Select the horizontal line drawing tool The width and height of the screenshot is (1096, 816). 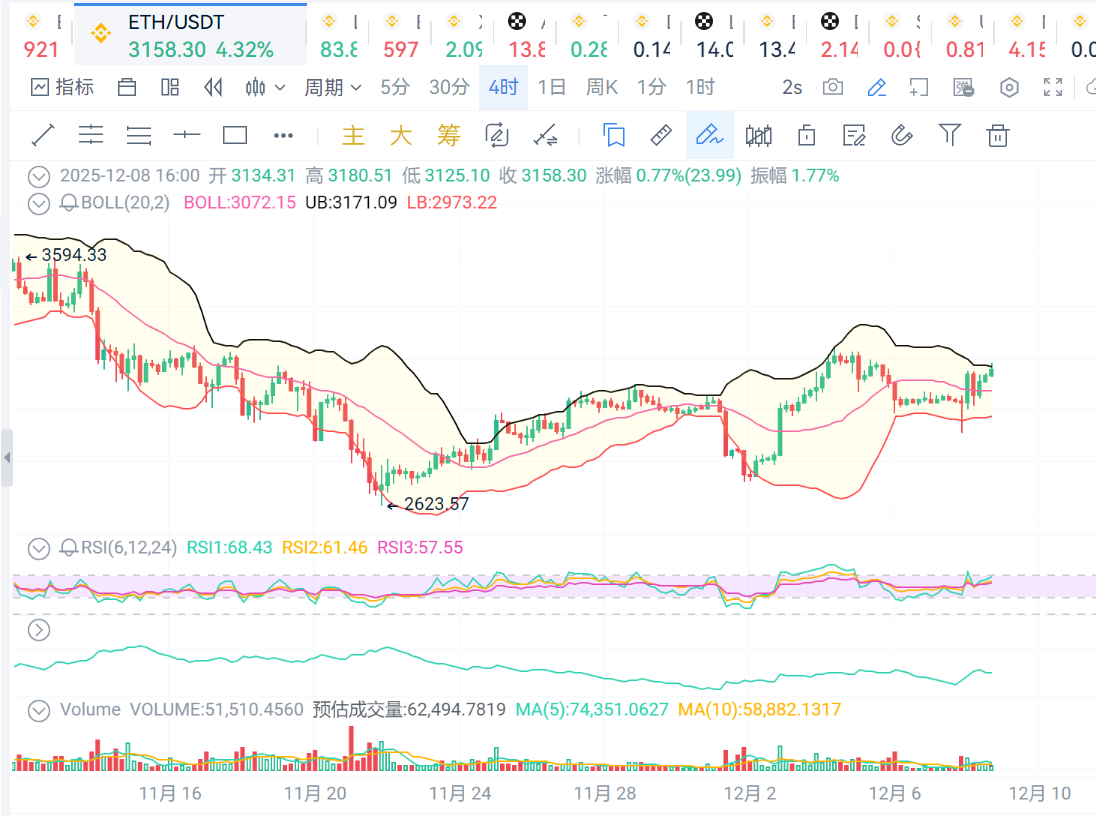187,135
